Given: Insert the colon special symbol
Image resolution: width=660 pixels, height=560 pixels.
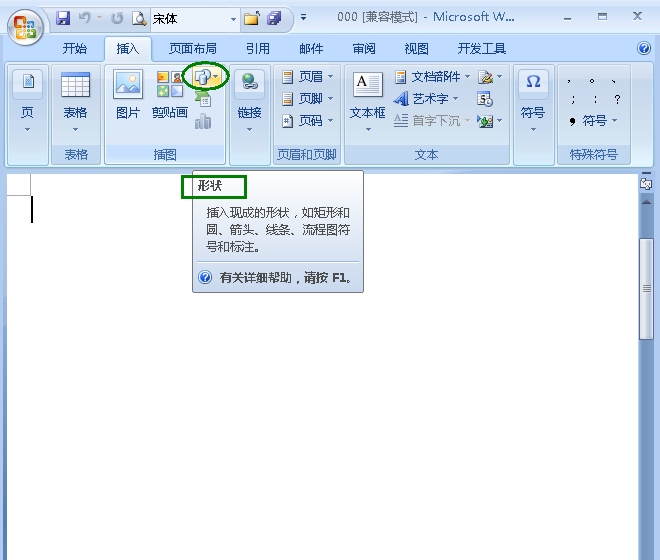Looking at the screenshot, I should pos(595,99).
